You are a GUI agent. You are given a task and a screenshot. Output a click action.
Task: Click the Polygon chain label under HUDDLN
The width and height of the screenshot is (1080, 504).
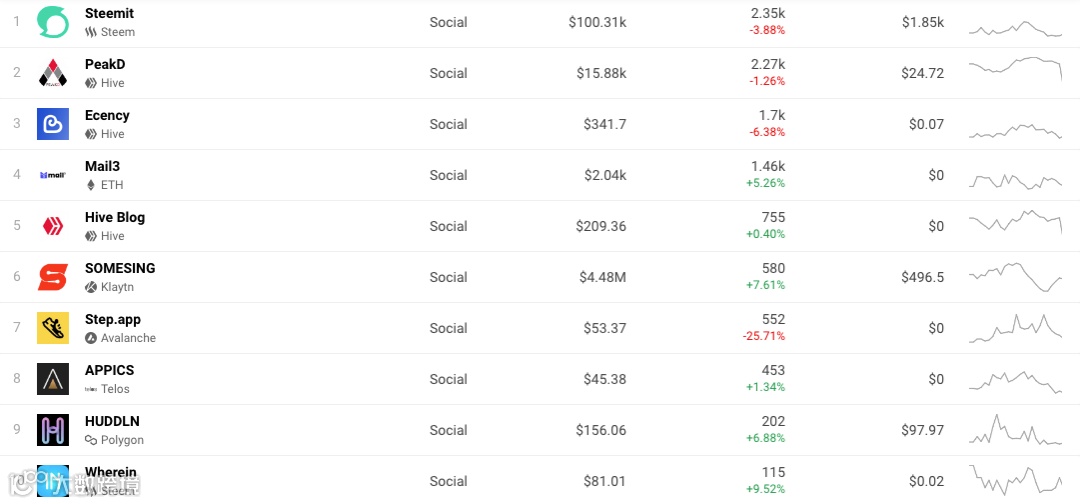click(x=114, y=440)
